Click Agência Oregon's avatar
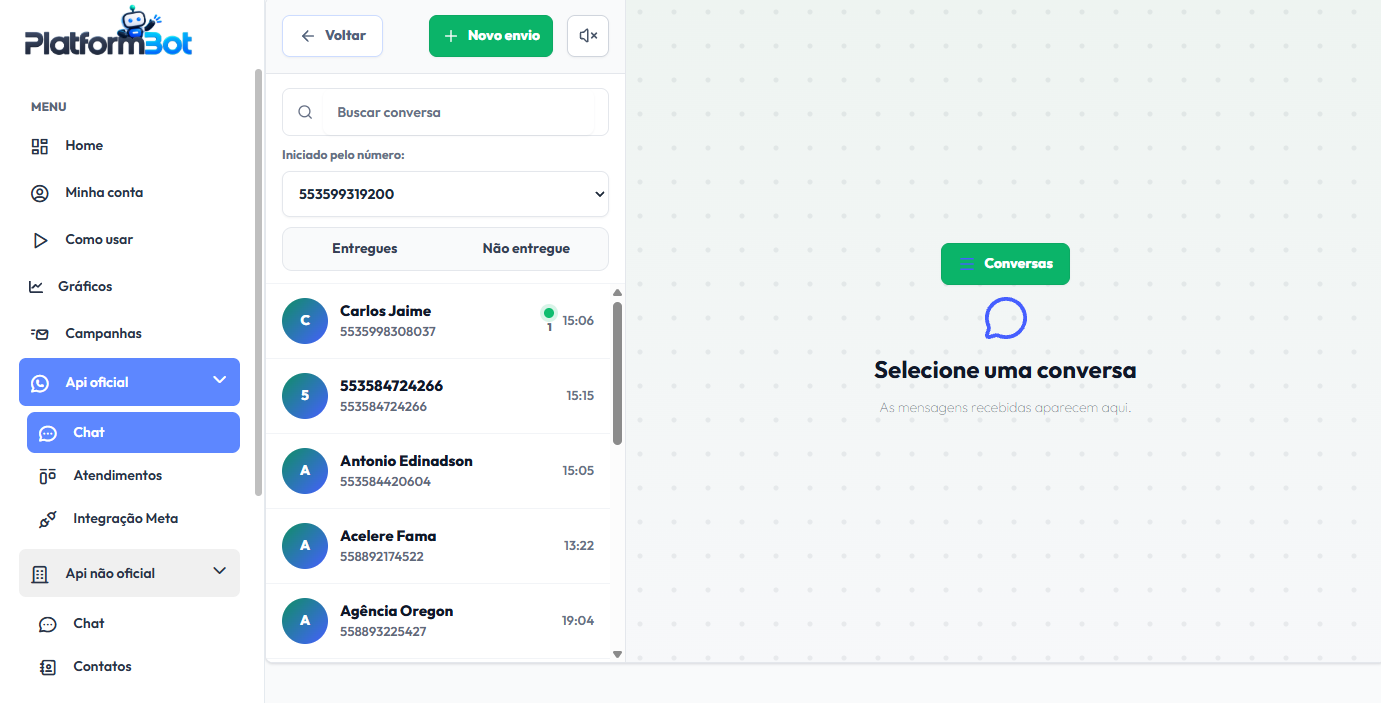 point(305,621)
